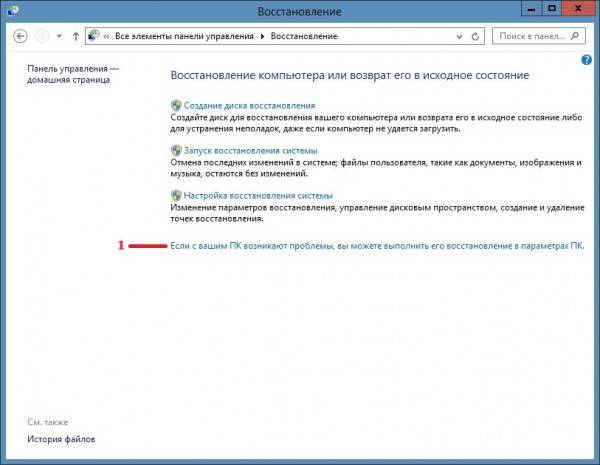Open 'Настройка восстановления системы' link
Screen dimensions: 600x465
tap(258, 195)
